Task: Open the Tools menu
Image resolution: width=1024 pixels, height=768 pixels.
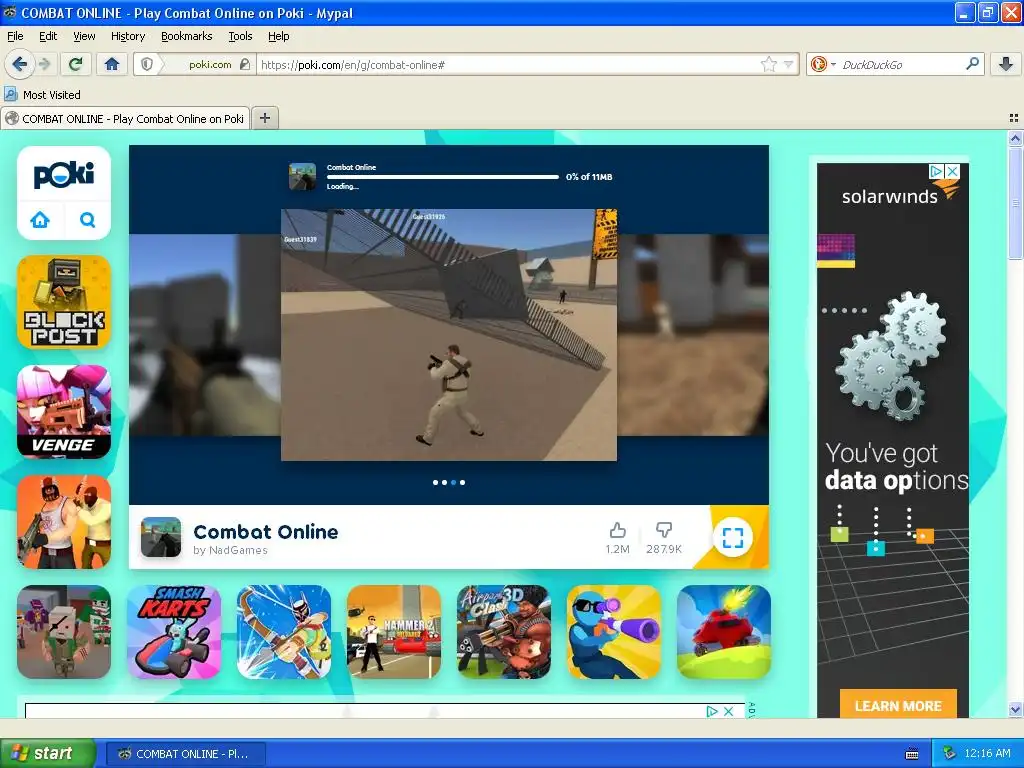Action: coord(240,36)
